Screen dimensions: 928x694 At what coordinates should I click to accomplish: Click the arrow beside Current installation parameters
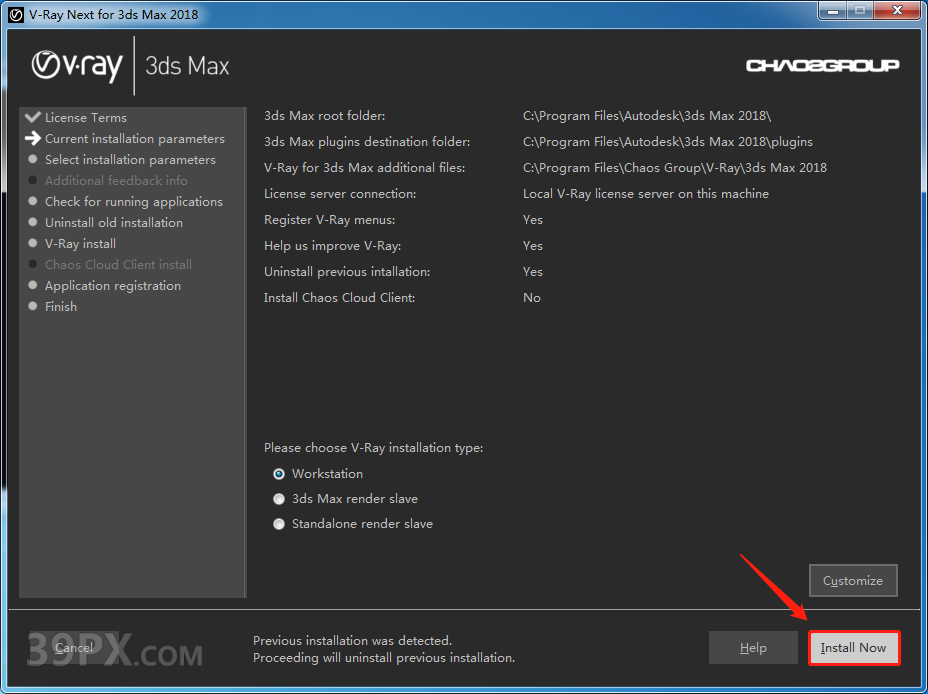click(33, 138)
